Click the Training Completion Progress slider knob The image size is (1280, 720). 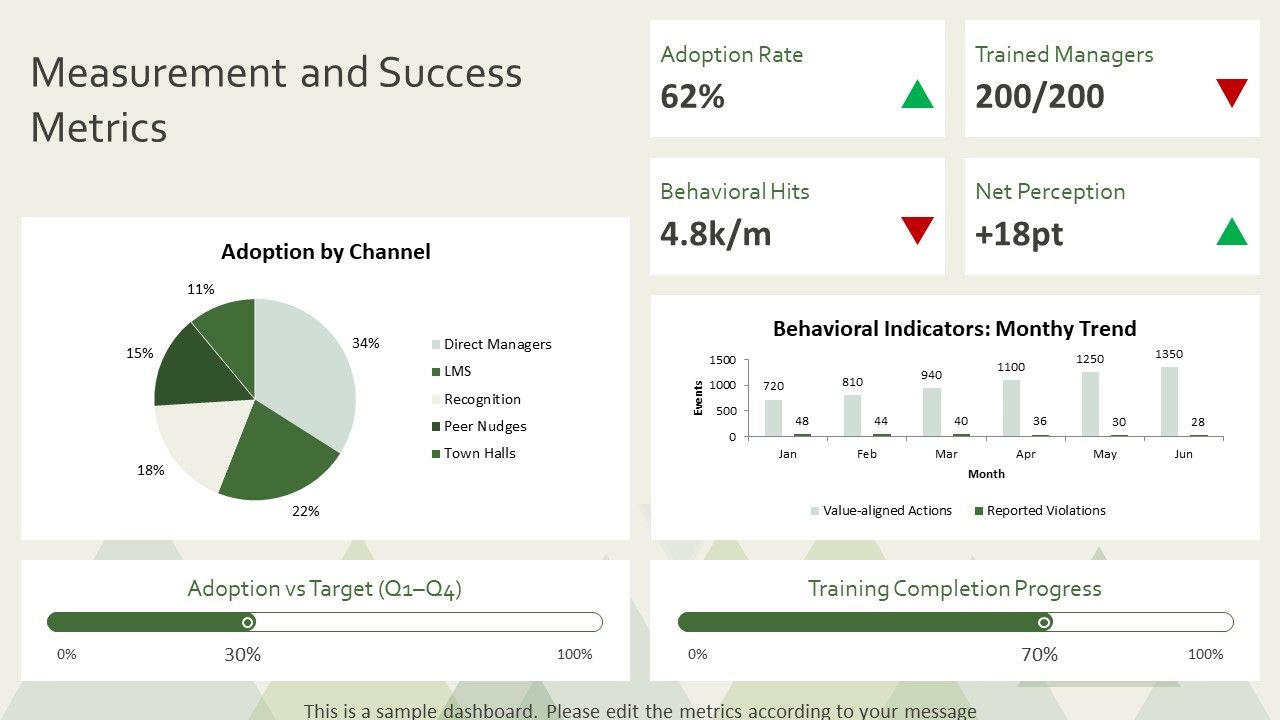pyautogui.click(x=1044, y=622)
